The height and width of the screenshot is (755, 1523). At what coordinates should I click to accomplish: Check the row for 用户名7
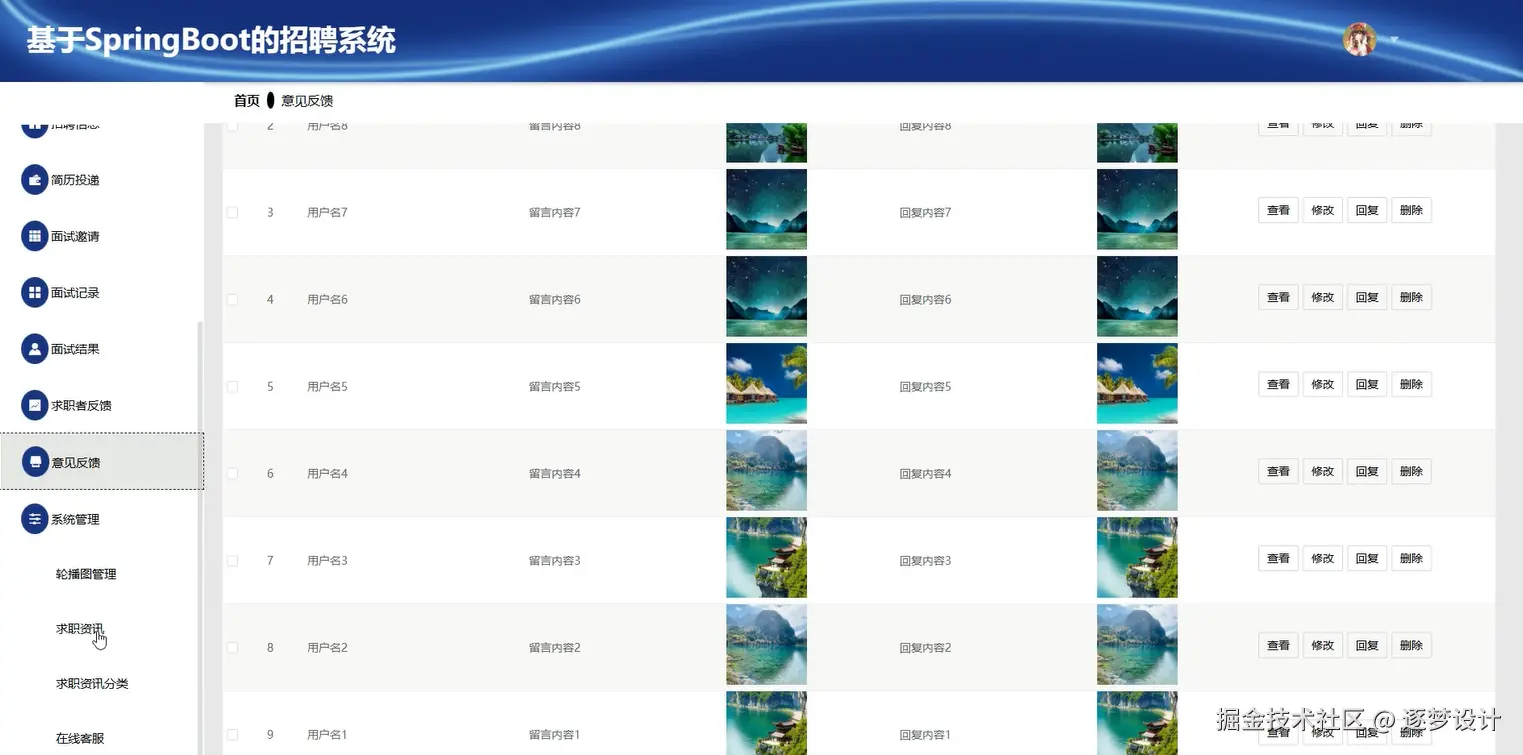231,212
